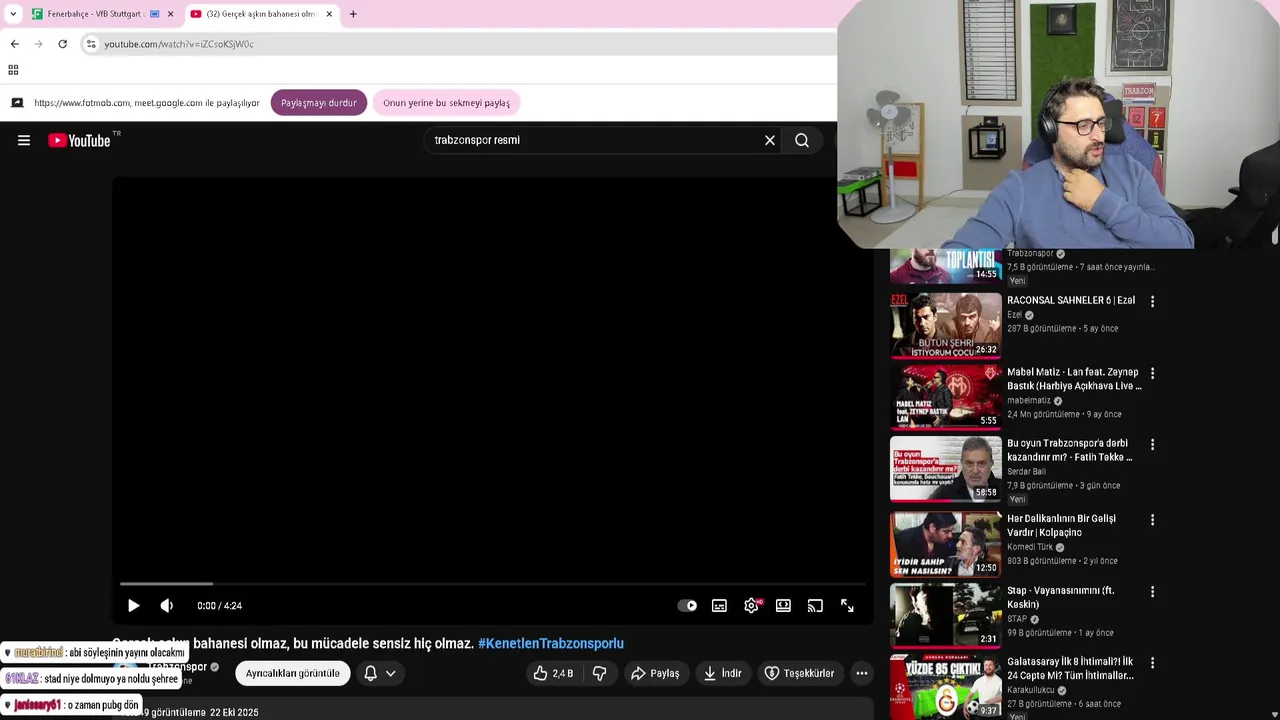Enter fullscreen mode
This screenshot has width=1280, height=720.
click(847, 606)
